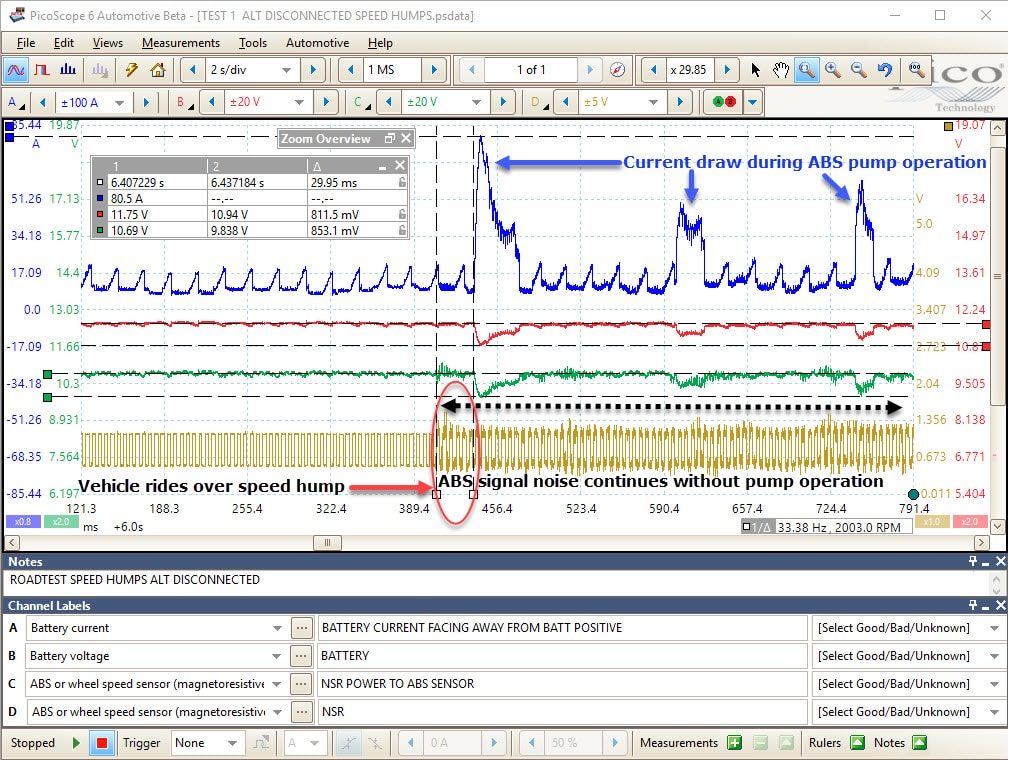Increase the zoom factor x 29.85
The width and height of the screenshot is (1019, 760).
727,70
